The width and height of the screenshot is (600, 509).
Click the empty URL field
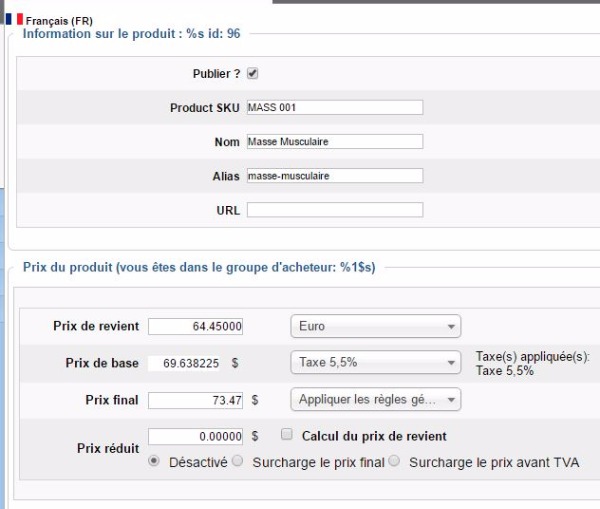click(x=334, y=209)
